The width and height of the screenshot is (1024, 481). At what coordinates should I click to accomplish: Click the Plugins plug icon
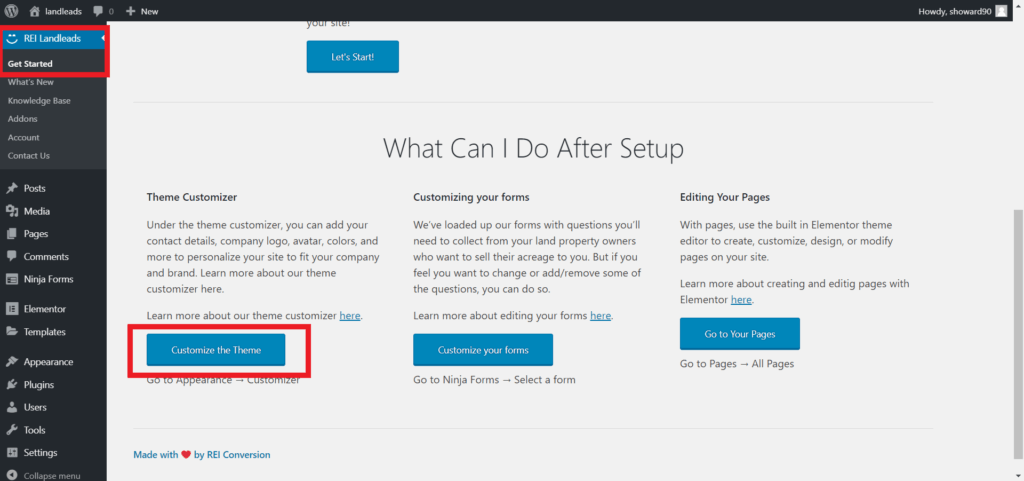point(12,384)
